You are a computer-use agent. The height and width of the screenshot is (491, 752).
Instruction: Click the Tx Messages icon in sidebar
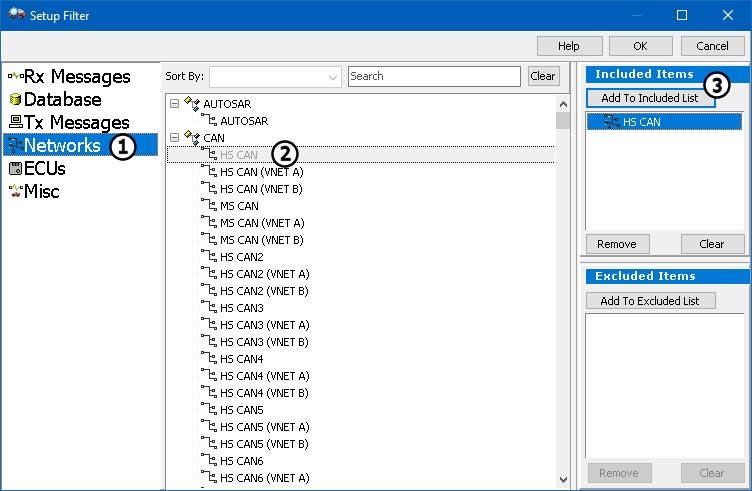tap(15, 123)
